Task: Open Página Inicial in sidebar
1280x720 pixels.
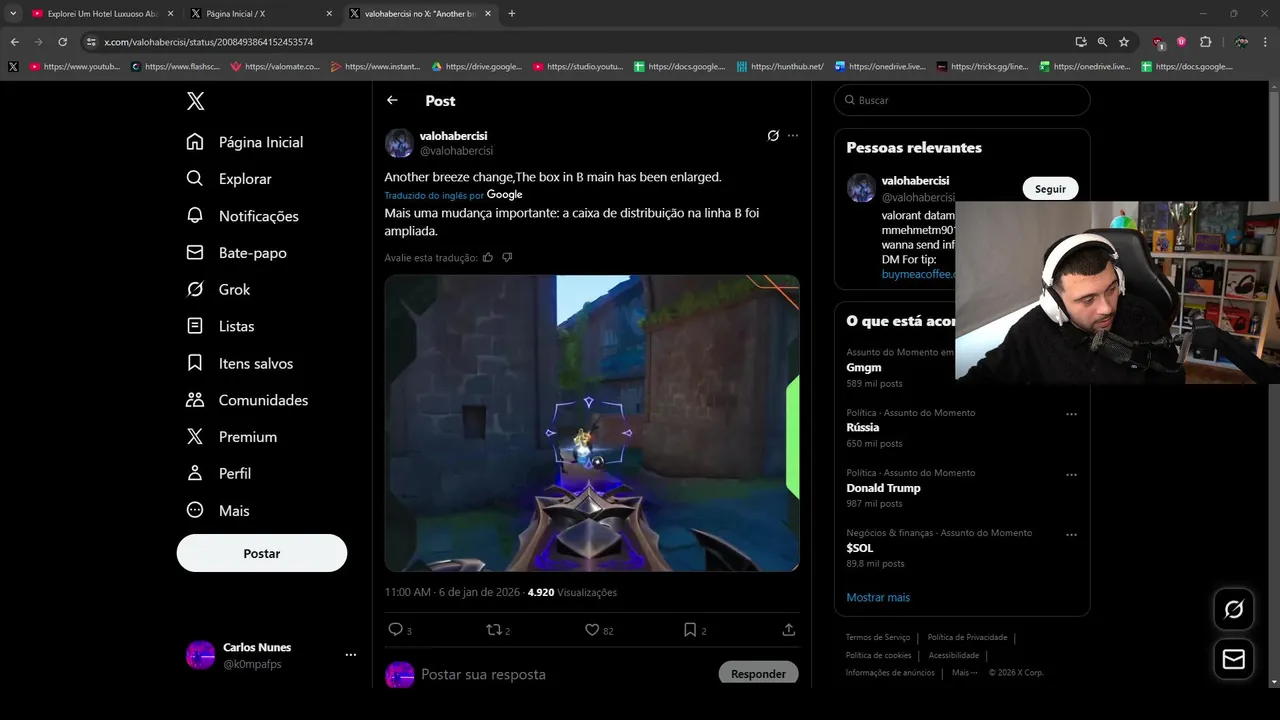Action: 245,142
